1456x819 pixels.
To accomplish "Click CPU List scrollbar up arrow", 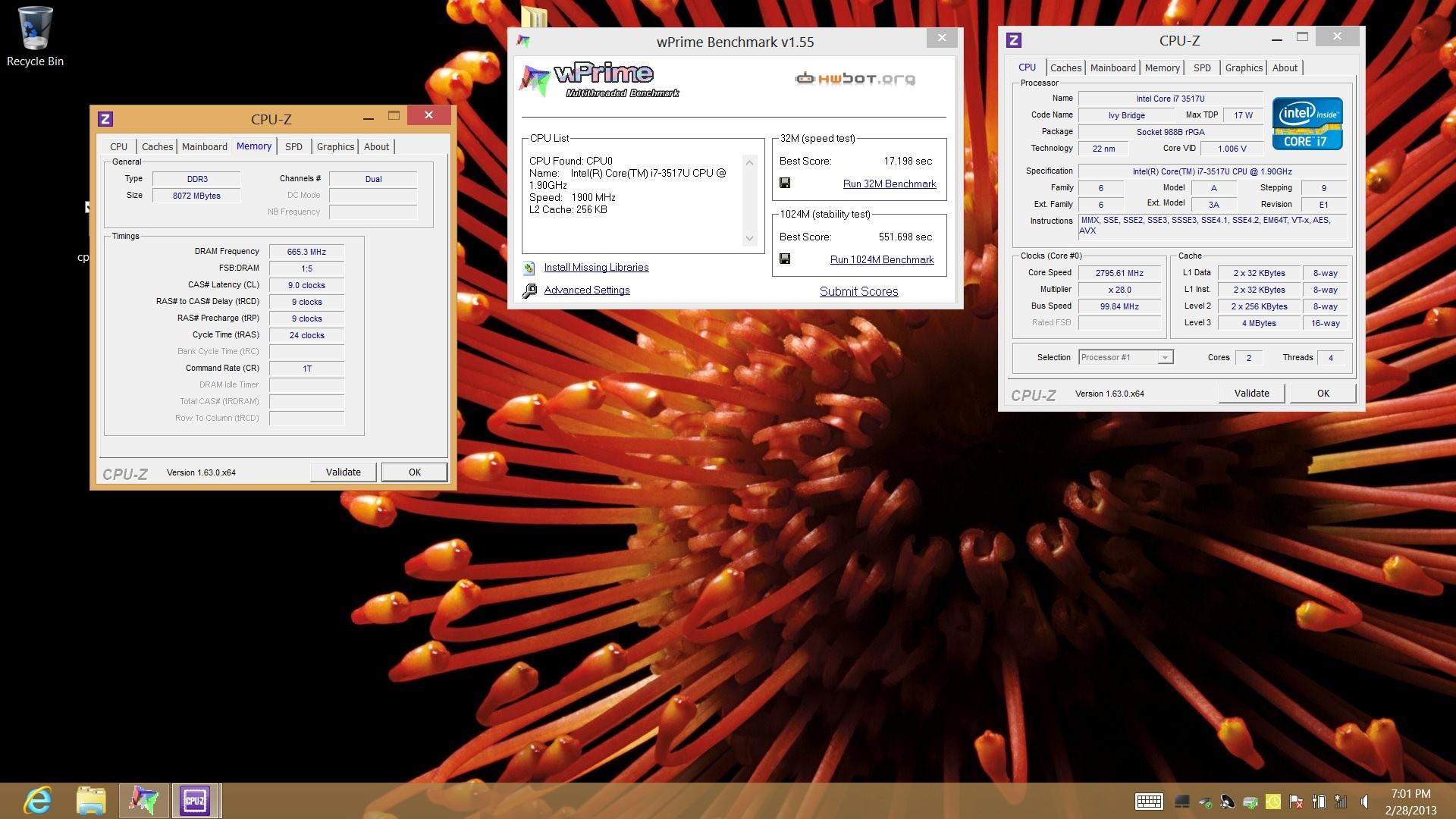I will point(749,162).
